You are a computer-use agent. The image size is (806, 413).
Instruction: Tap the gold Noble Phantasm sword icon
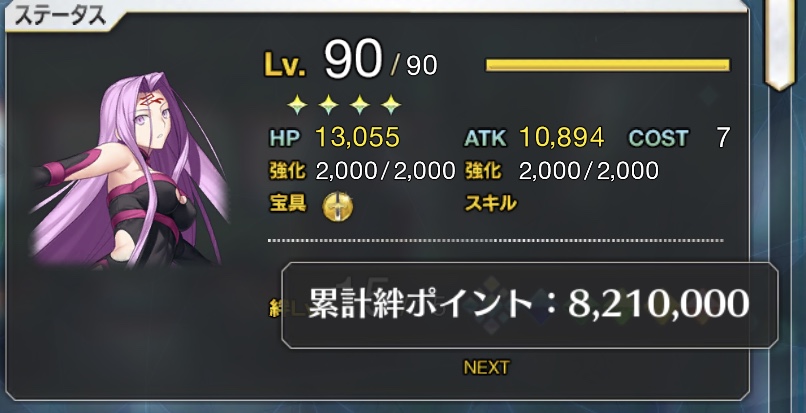(x=338, y=207)
